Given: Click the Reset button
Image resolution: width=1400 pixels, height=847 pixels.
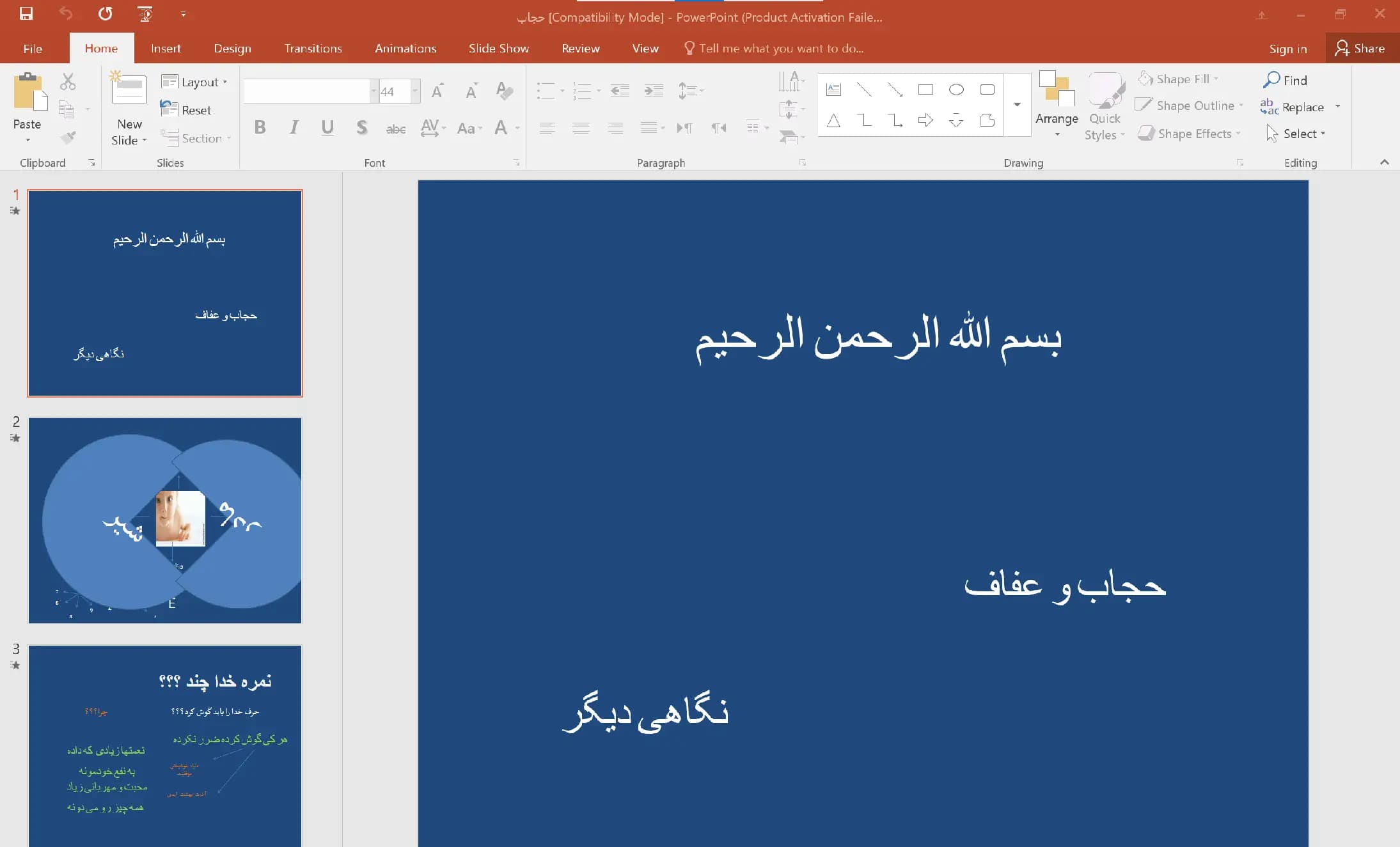Looking at the screenshot, I should (x=185, y=110).
